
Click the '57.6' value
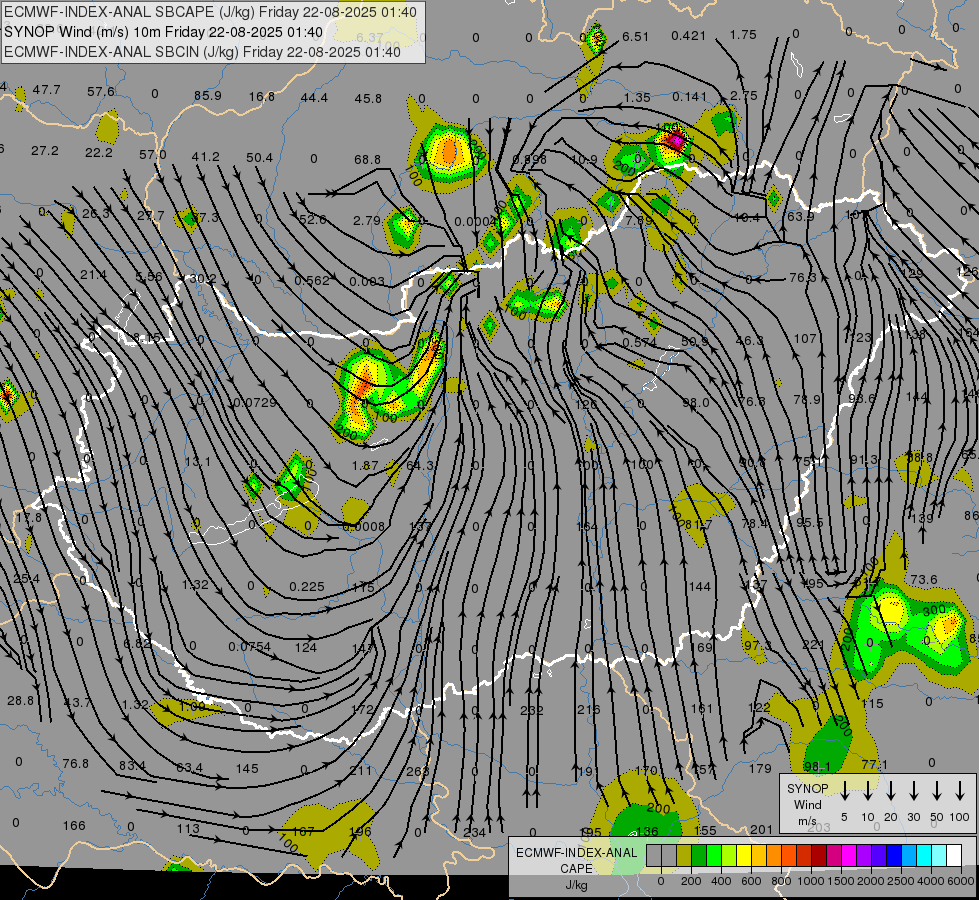(101, 91)
